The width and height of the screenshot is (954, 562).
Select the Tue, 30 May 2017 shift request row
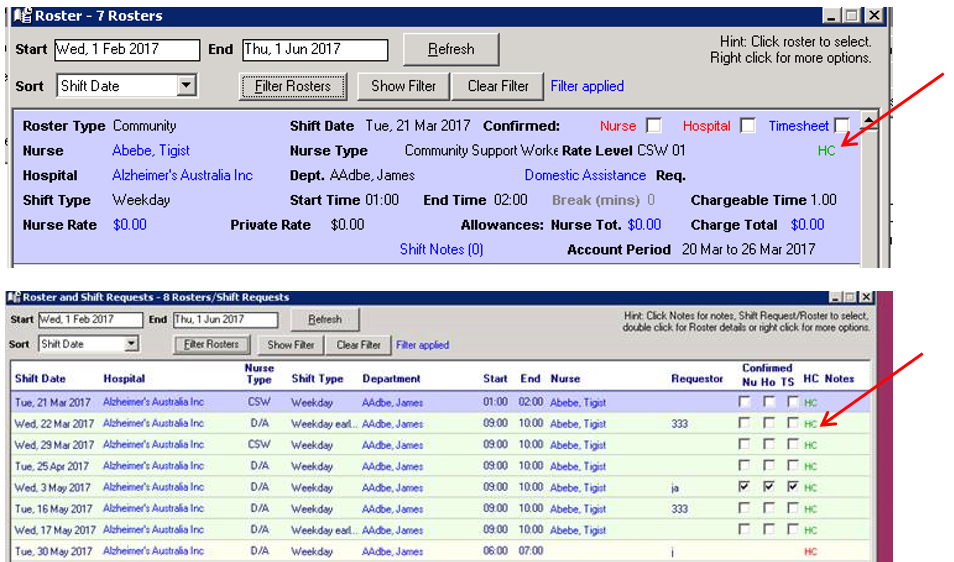tap(441, 551)
